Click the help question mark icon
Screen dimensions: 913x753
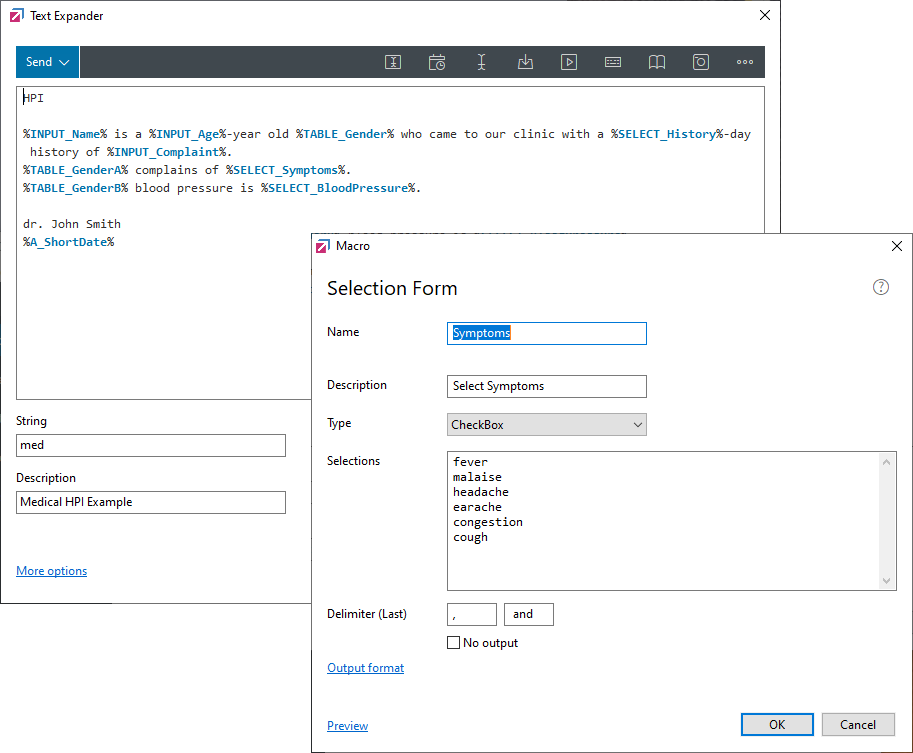881,287
